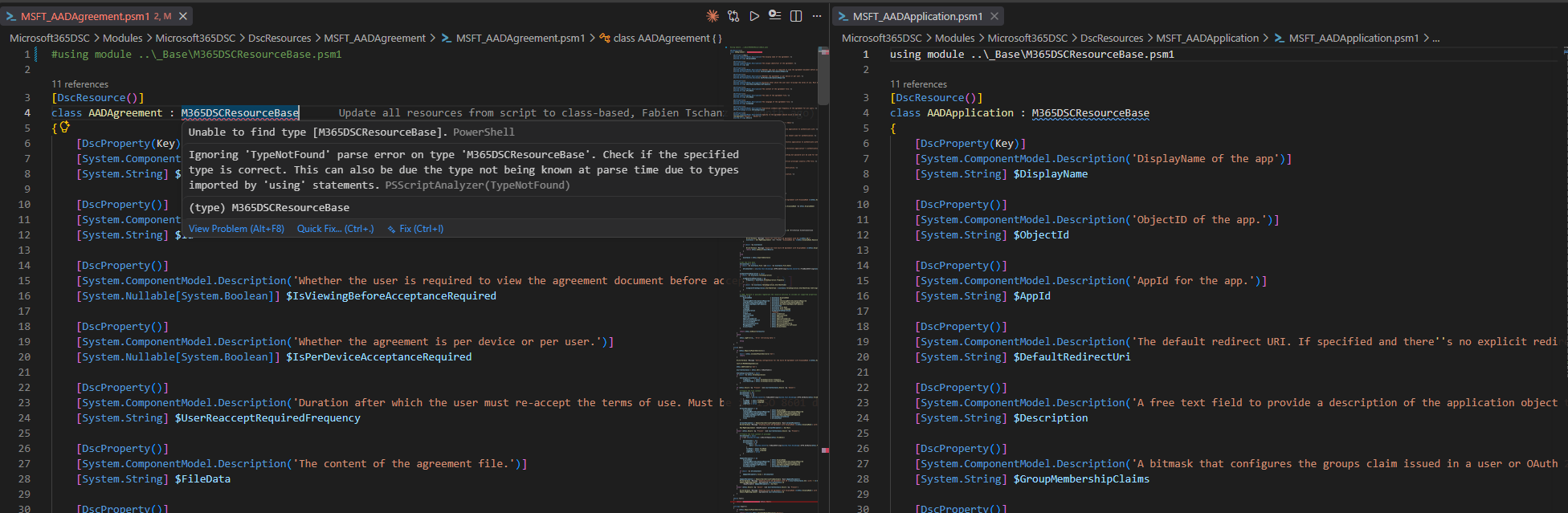Viewport: 1568px width, 513px height.
Task: Click $UserReacceptRequiredFrequency variable
Action: tap(267, 418)
